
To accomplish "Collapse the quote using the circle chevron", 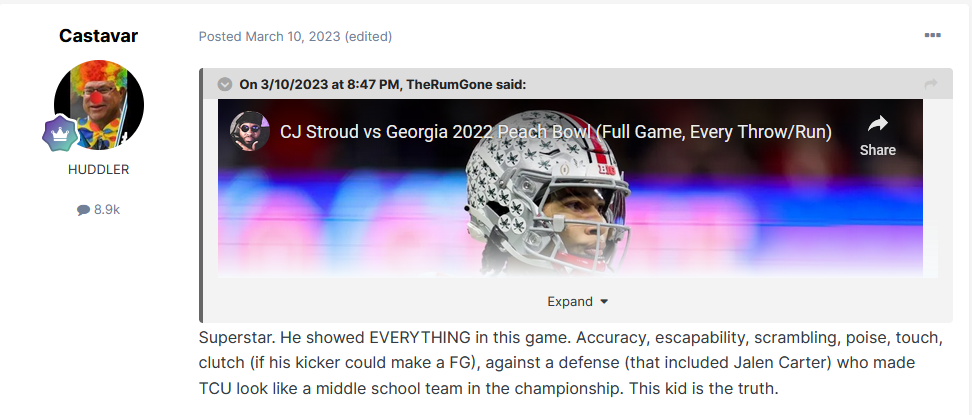I will [224, 84].
